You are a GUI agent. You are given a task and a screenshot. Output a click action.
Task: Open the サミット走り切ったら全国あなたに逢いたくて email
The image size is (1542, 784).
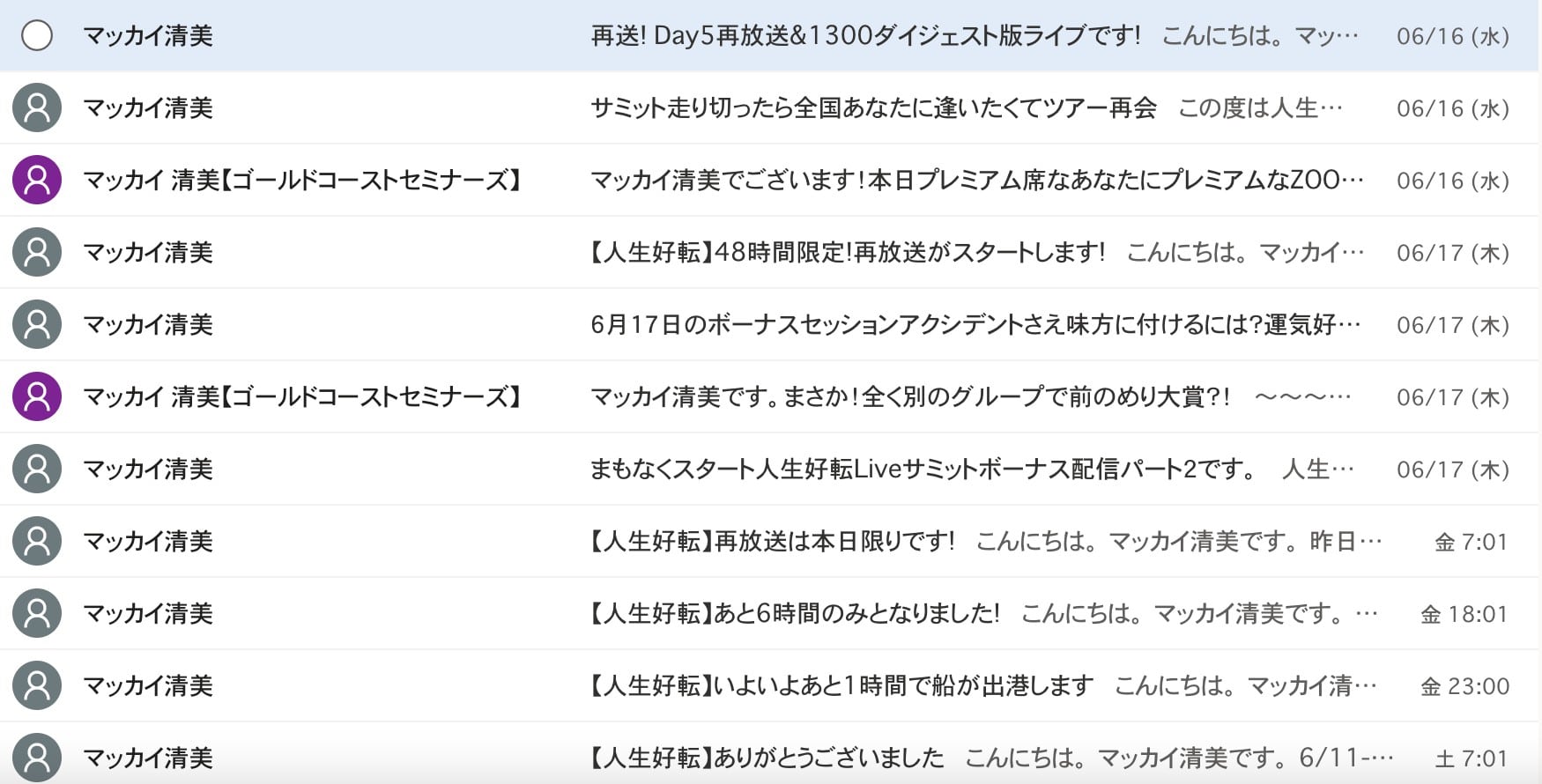(872, 108)
